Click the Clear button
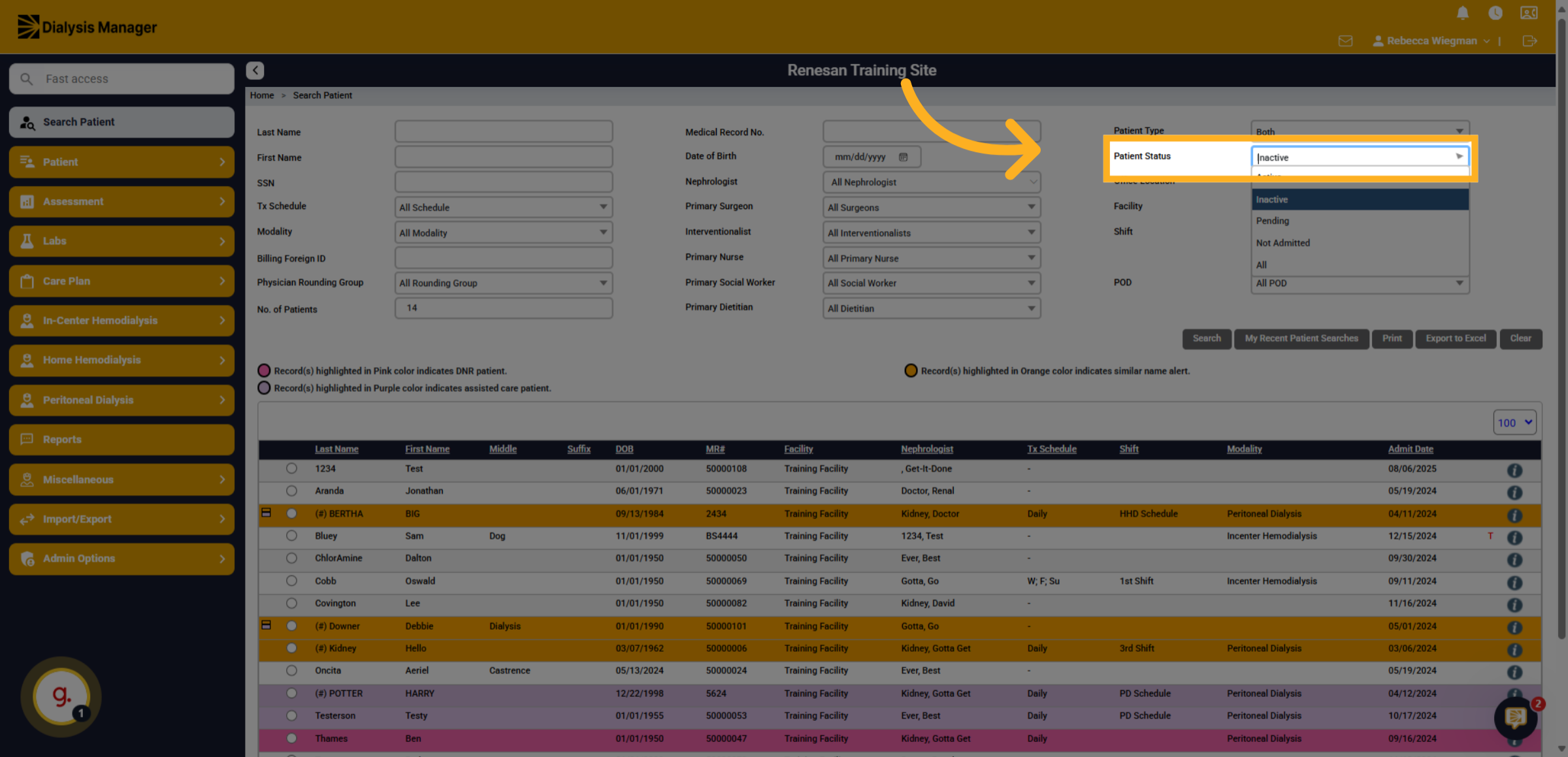The width and height of the screenshot is (1568, 757). [1520, 338]
